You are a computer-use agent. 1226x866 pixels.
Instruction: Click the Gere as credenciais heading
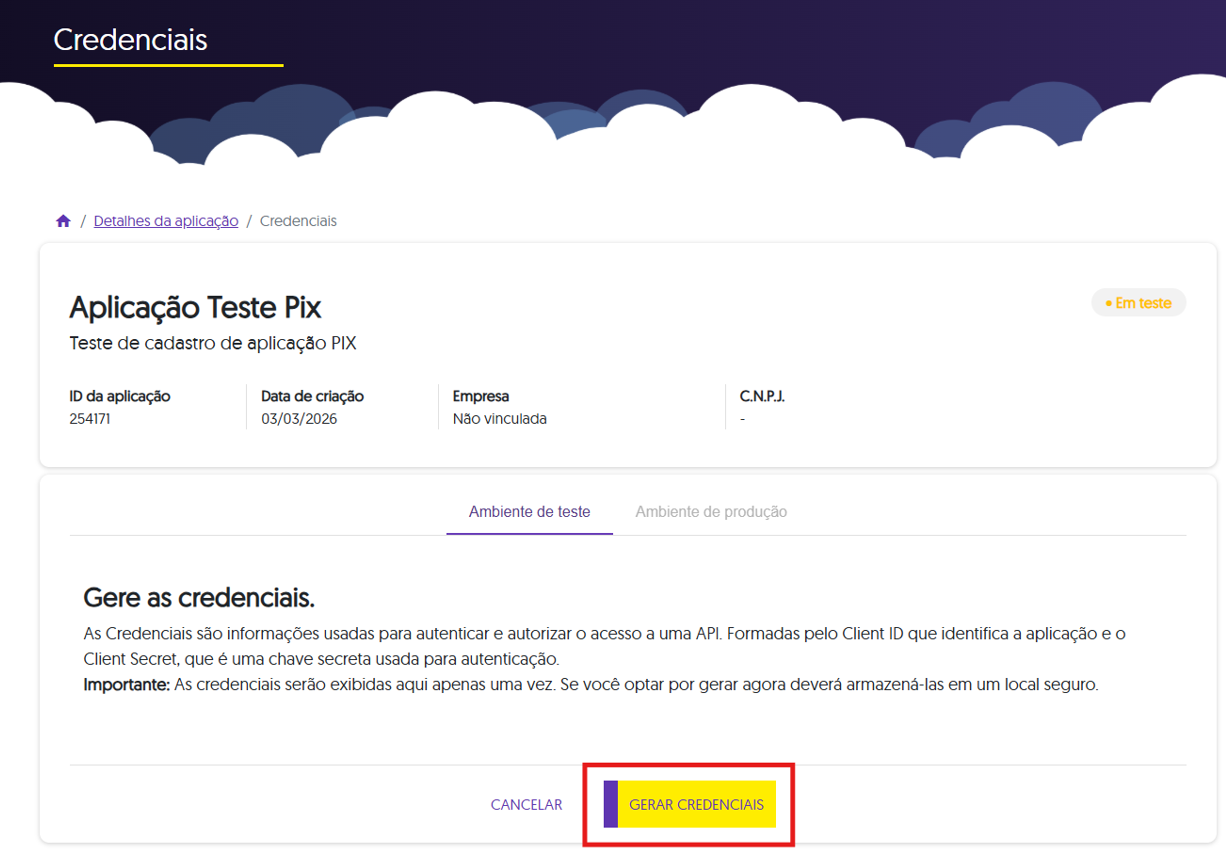(199, 598)
